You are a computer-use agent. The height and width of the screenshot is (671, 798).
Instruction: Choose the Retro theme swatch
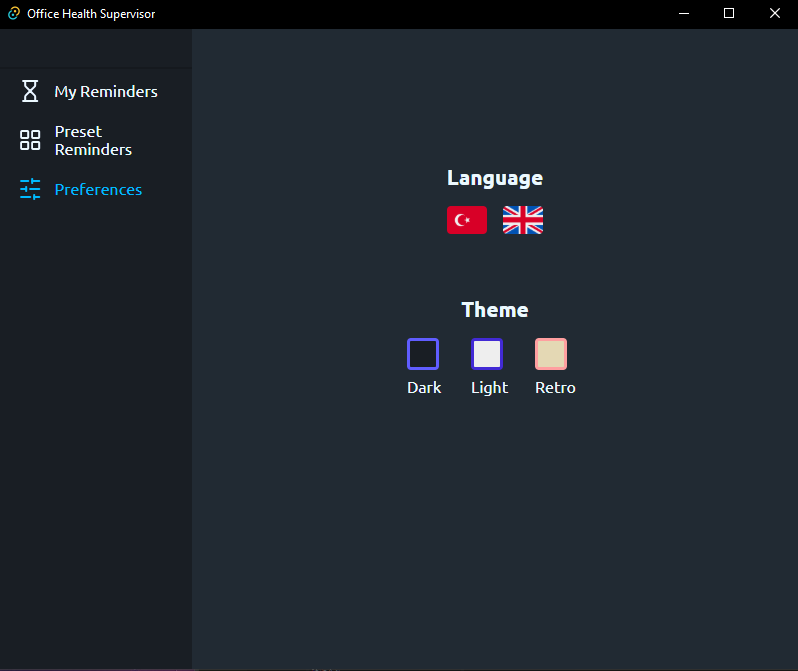click(x=551, y=354)
